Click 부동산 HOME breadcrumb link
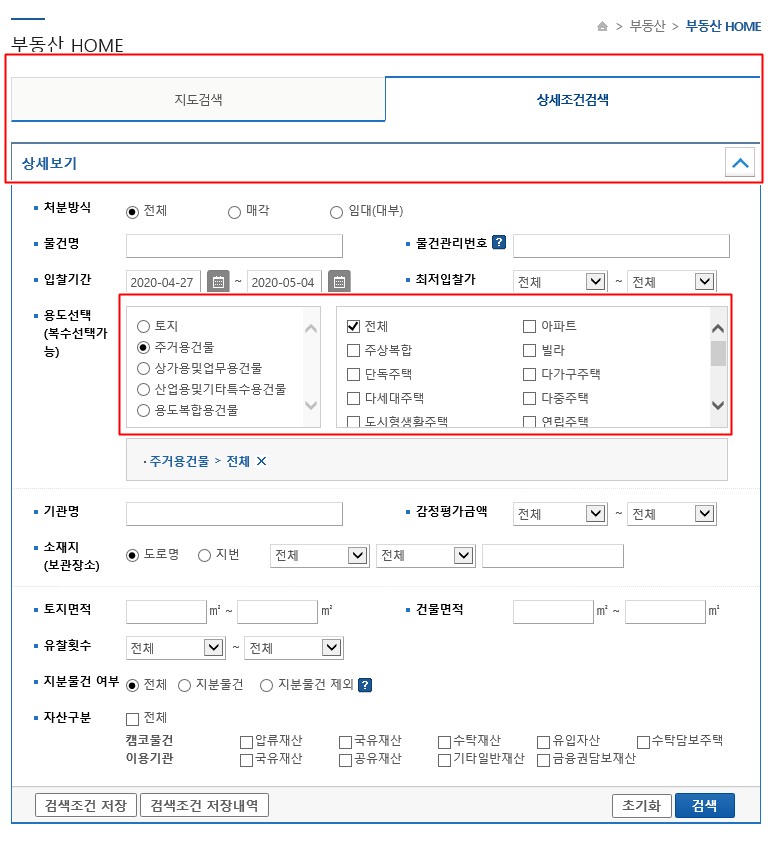775x844 pixels. [x=723, y=26]
